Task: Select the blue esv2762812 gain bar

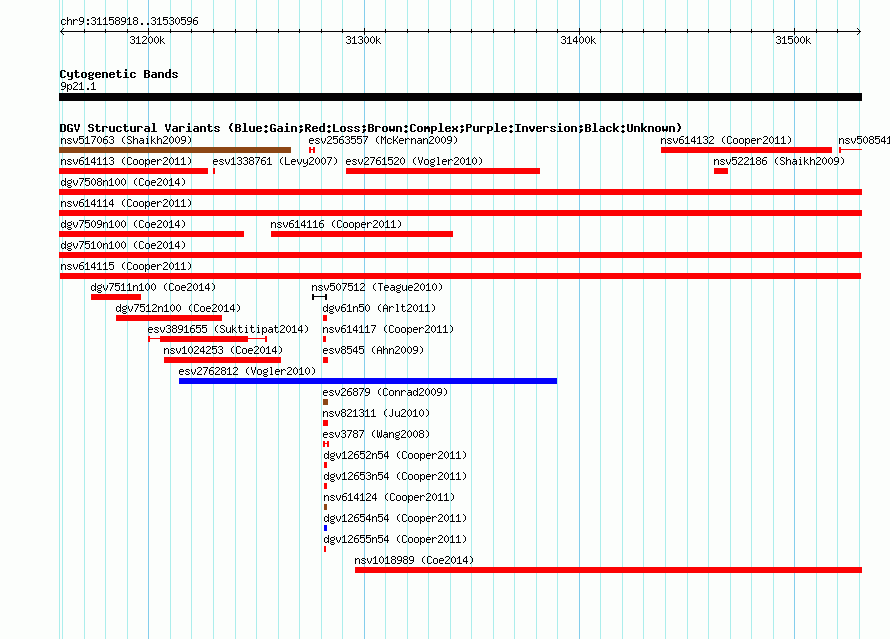Action: pyautogui.click(x=368, y=381)
